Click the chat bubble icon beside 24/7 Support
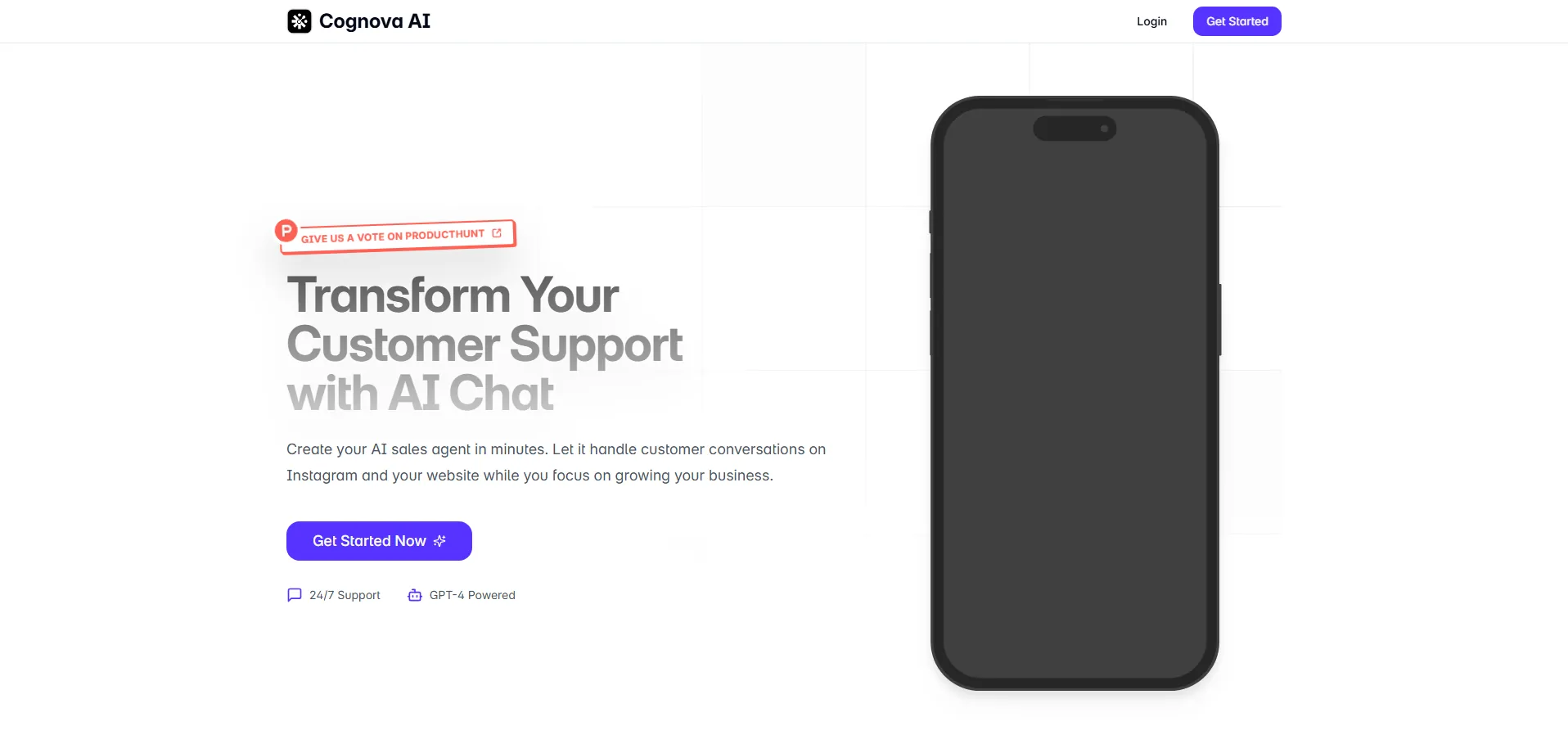This screenshot has width=1568, height=744. (295, 595)
